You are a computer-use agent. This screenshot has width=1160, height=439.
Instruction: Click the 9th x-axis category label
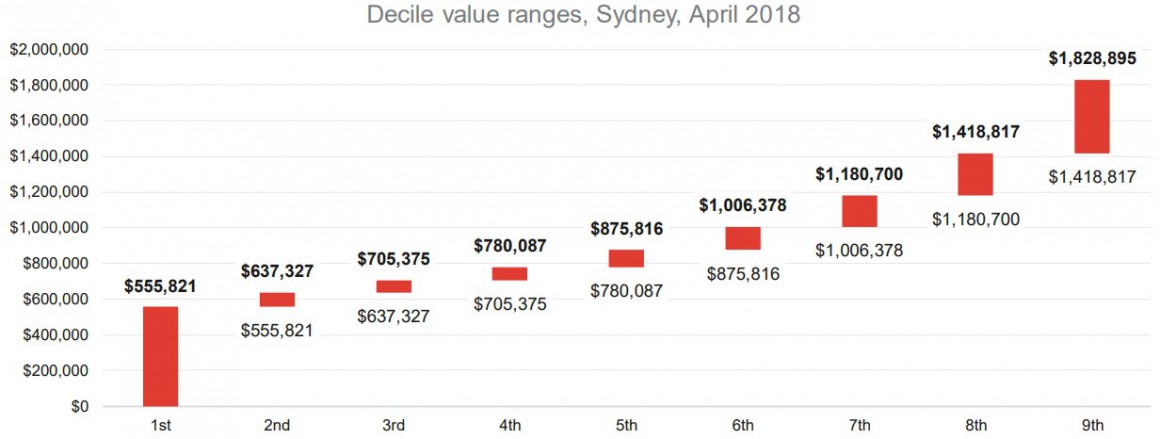point(1092,425)
